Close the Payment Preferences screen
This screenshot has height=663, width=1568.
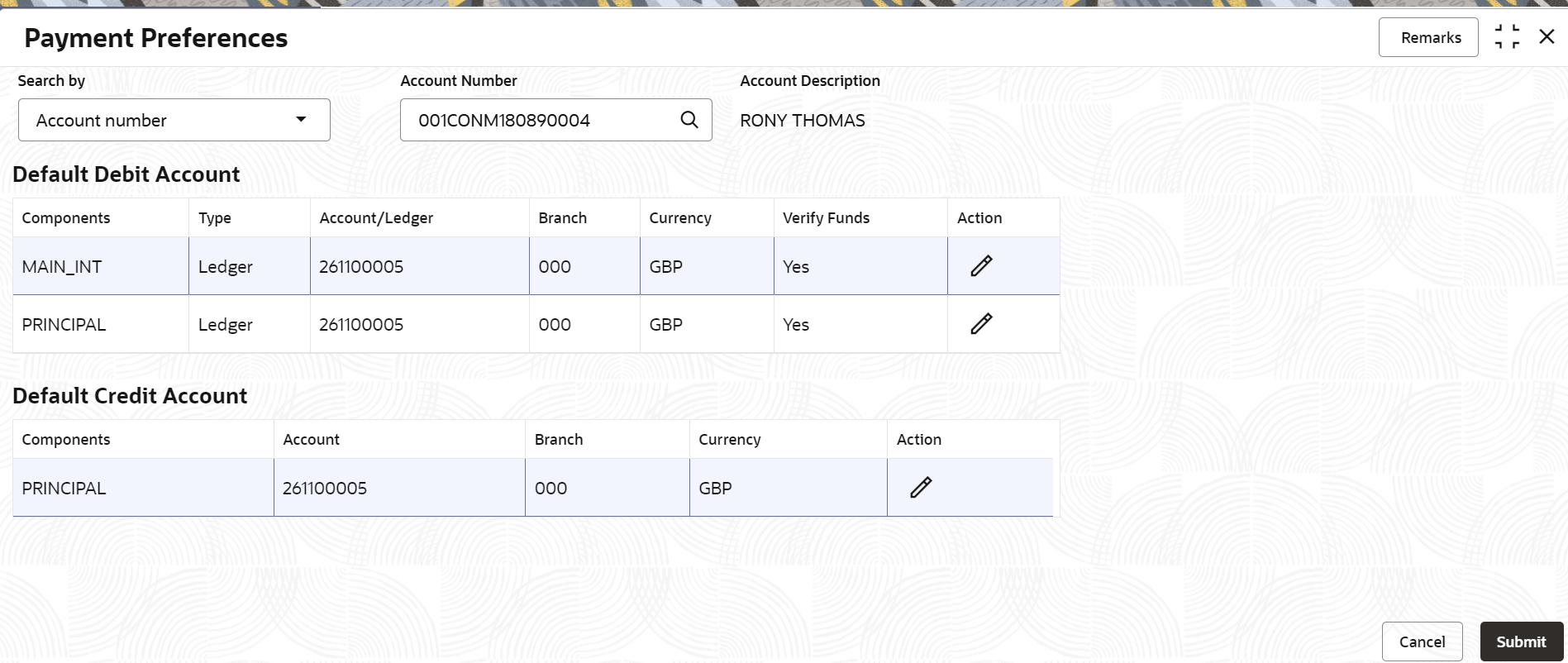[1547, 36]
